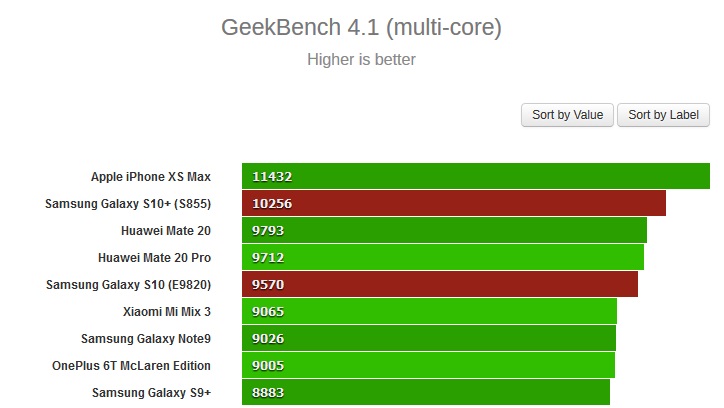Viewport: 724px width, 408px height.
Task: Click the Xiaomi Mi Mix 3 label
Action: click(x=167, y=312)
